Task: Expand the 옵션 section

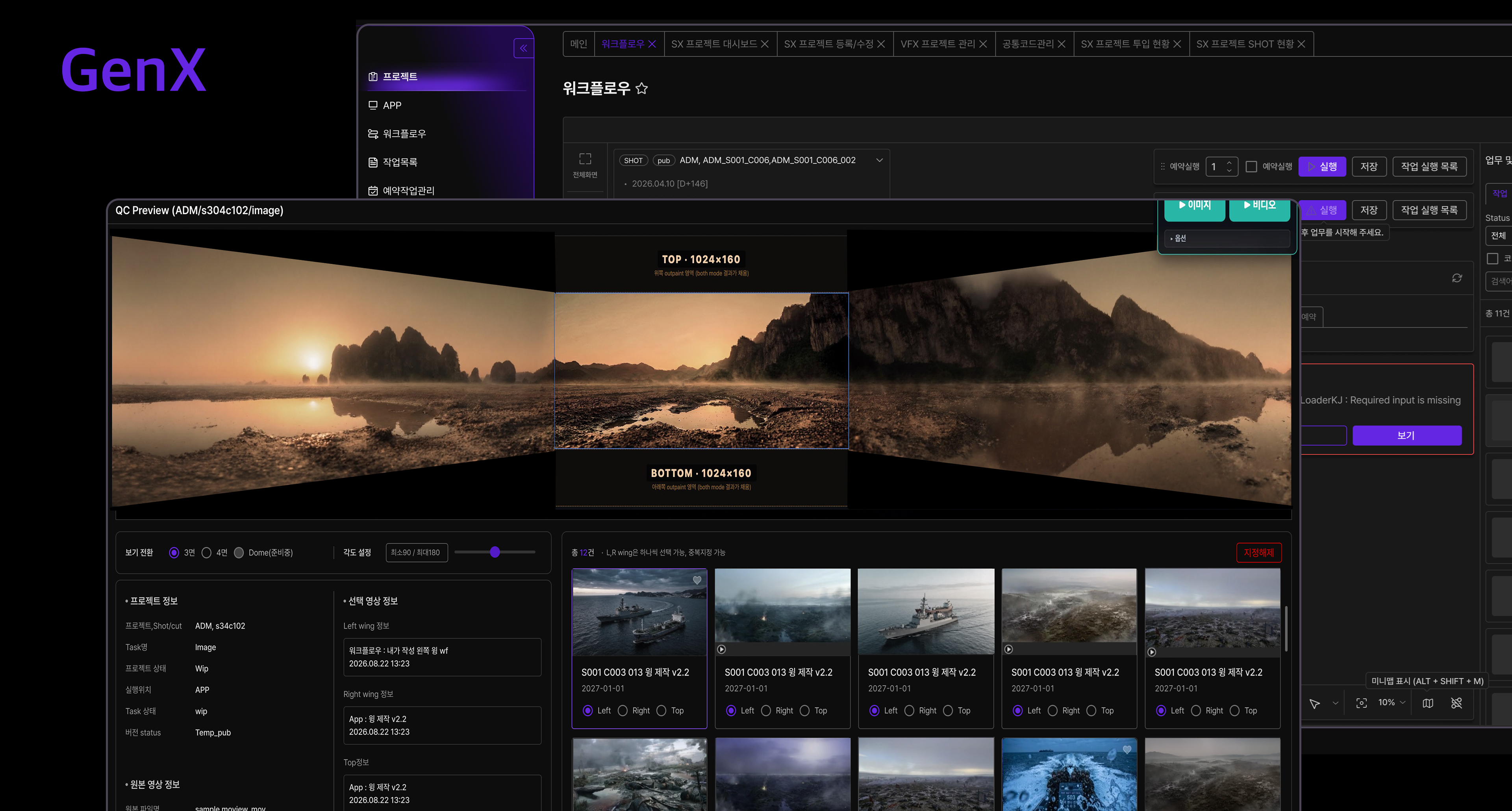Action: click(x=1227, y=238)
